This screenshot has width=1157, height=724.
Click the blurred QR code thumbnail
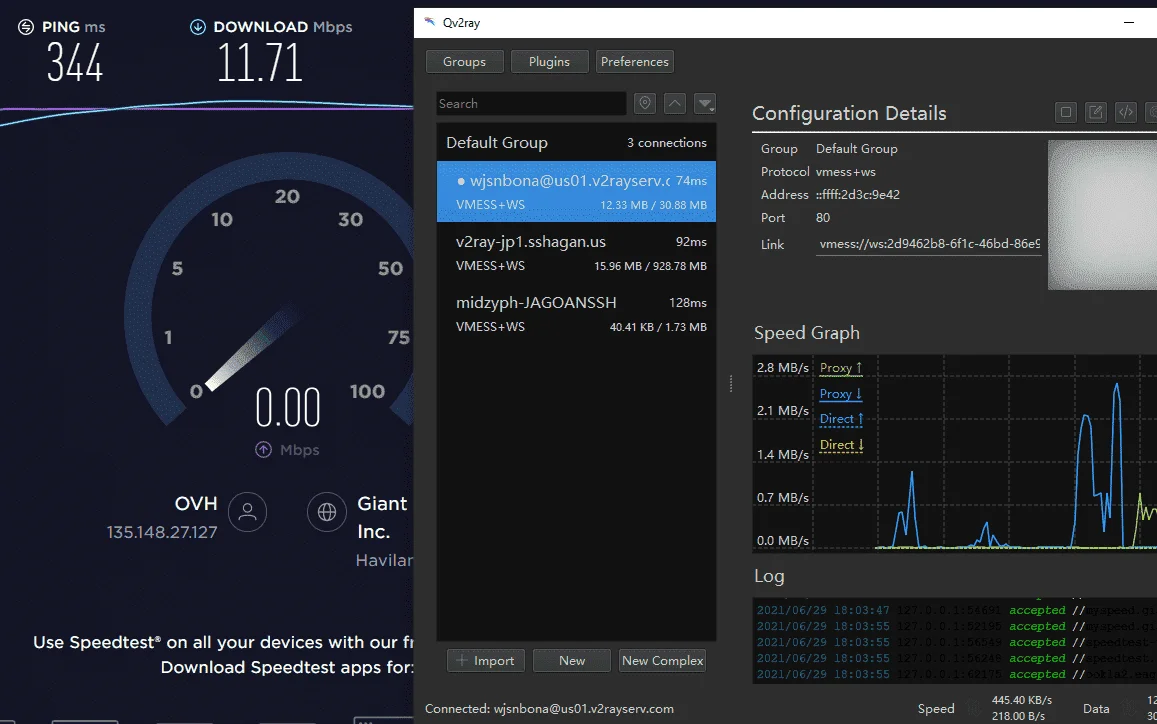(x=1102, y=215)
